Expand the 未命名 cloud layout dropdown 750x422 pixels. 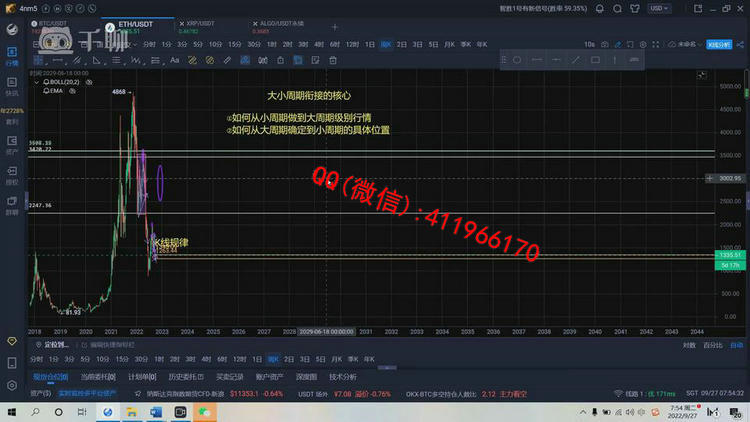685,44
